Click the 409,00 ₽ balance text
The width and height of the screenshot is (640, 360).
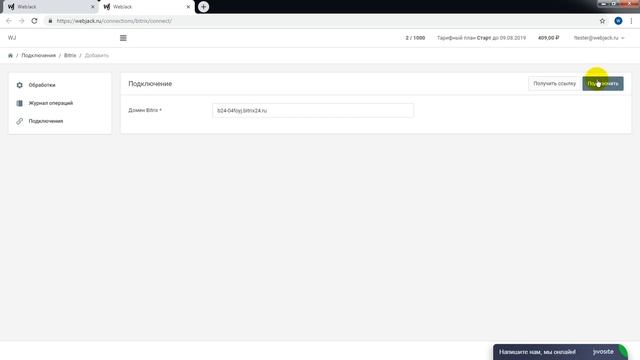point(548,38)
